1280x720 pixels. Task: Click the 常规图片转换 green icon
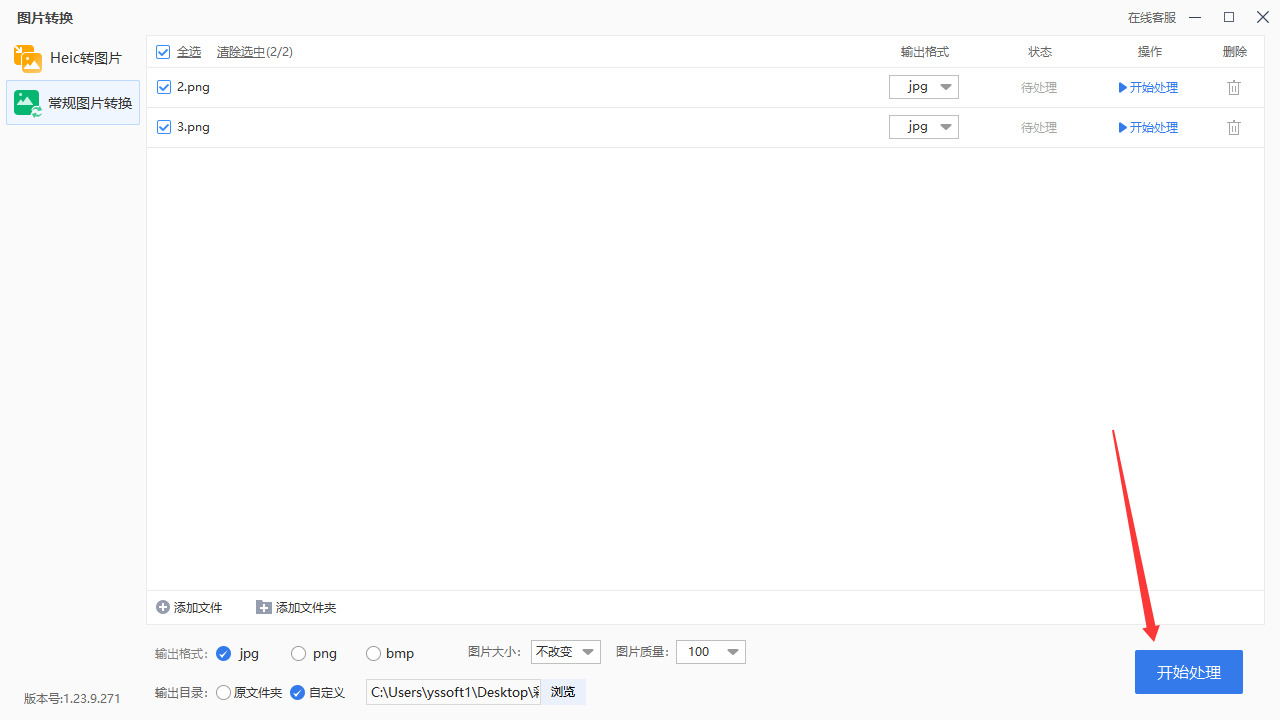pos(28,103)
